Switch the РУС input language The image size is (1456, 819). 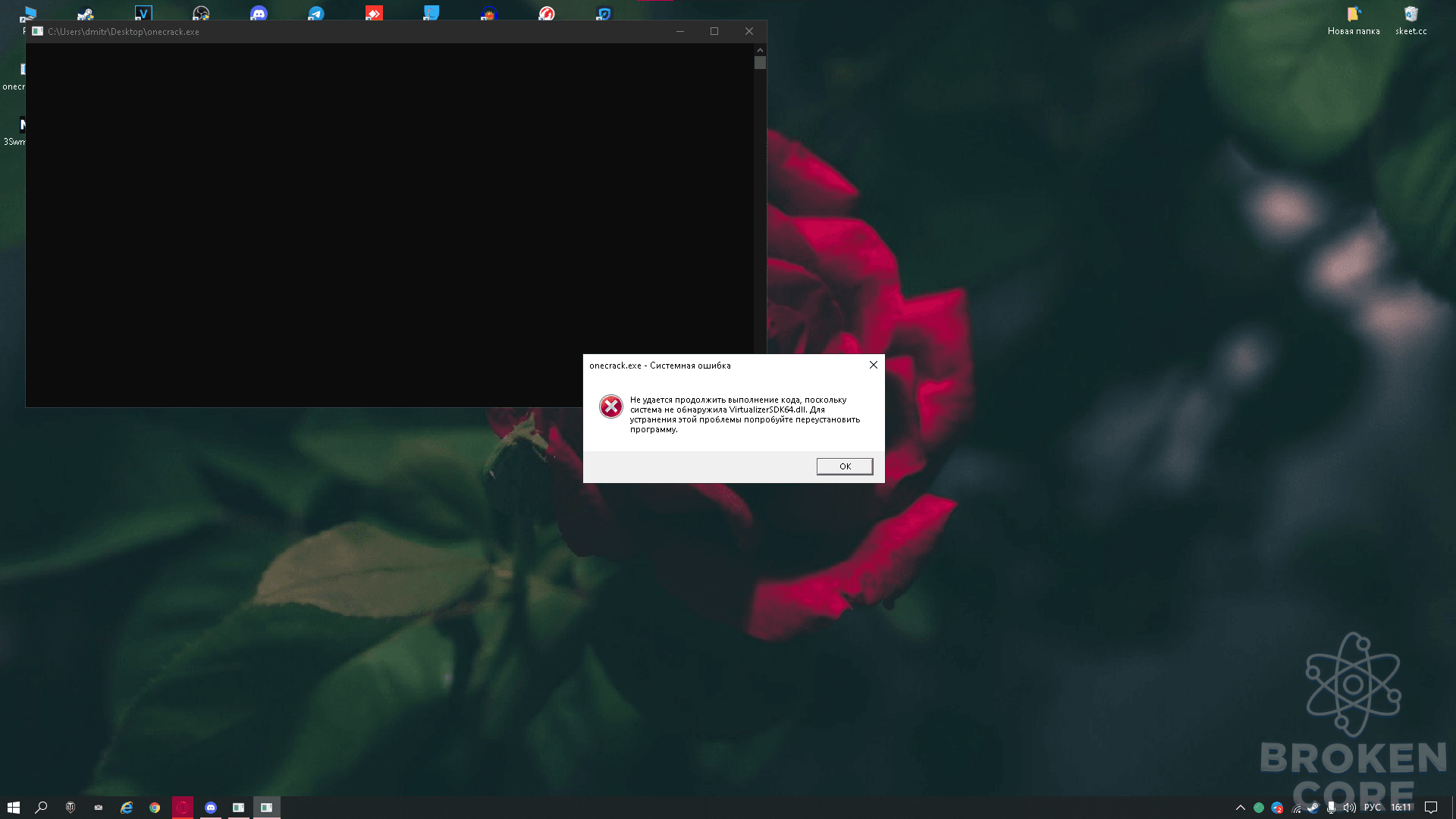click(1373, 808)
